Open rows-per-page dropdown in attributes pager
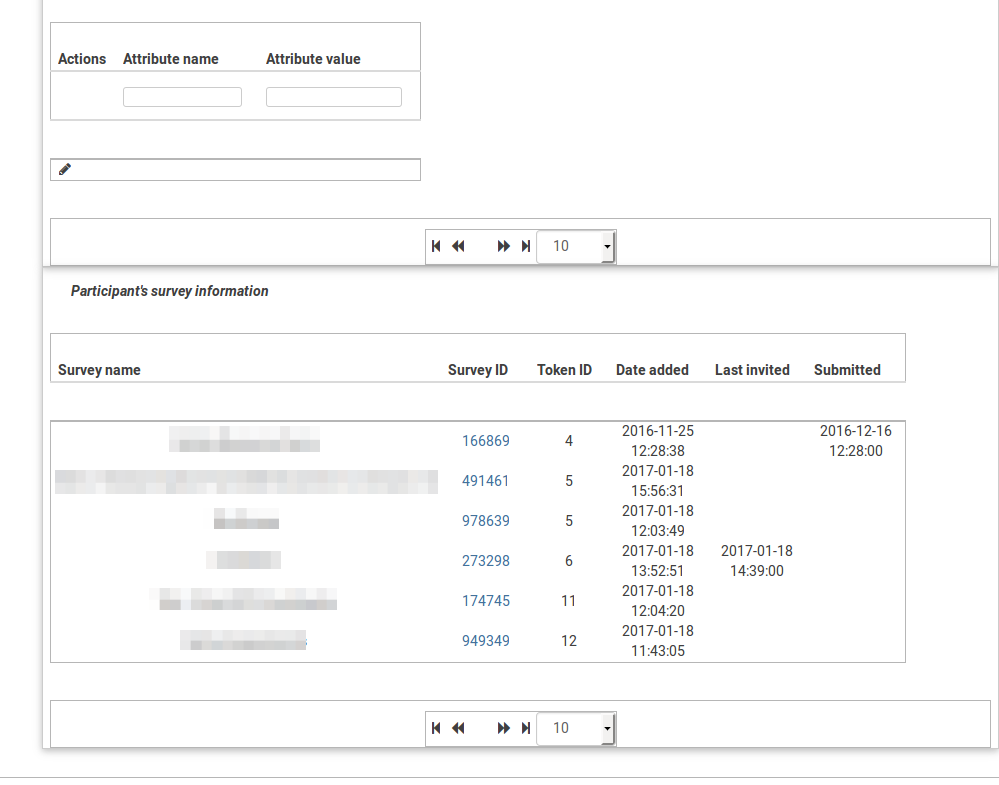This screenshot has height=785, width=999. click(x=576, y=246)
